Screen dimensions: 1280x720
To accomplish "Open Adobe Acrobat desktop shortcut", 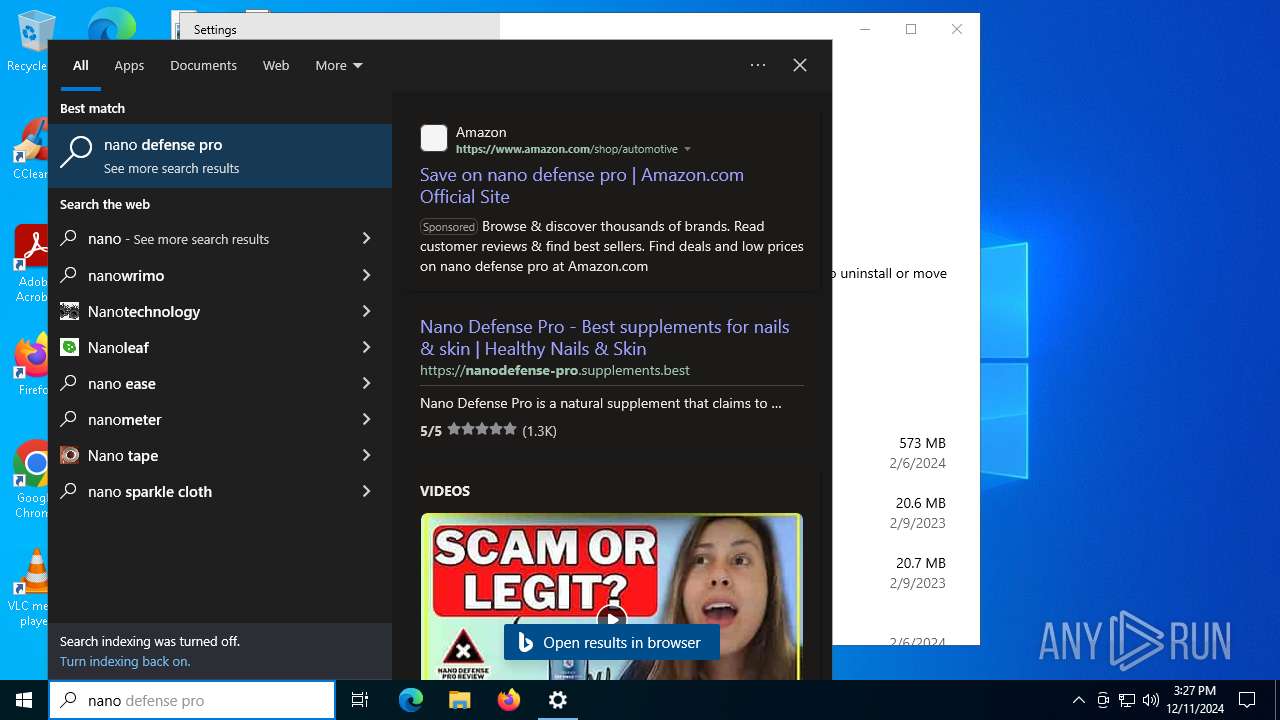I will coord(30,264).
